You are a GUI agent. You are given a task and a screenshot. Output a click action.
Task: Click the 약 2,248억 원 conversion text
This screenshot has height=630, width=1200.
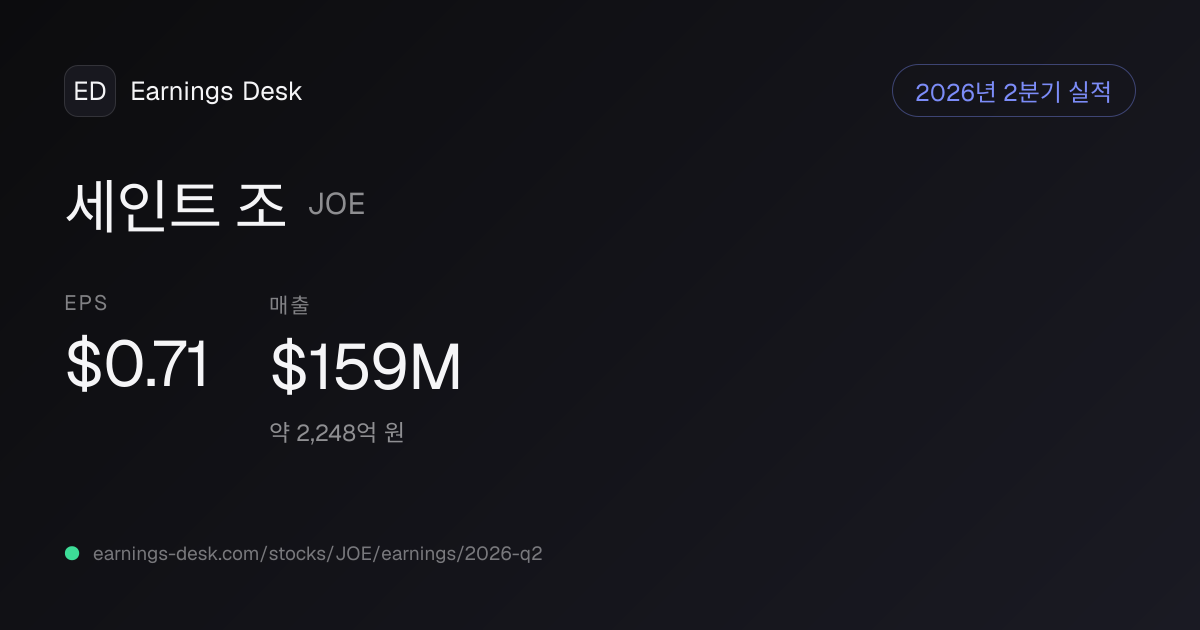(x=337, y=433)
